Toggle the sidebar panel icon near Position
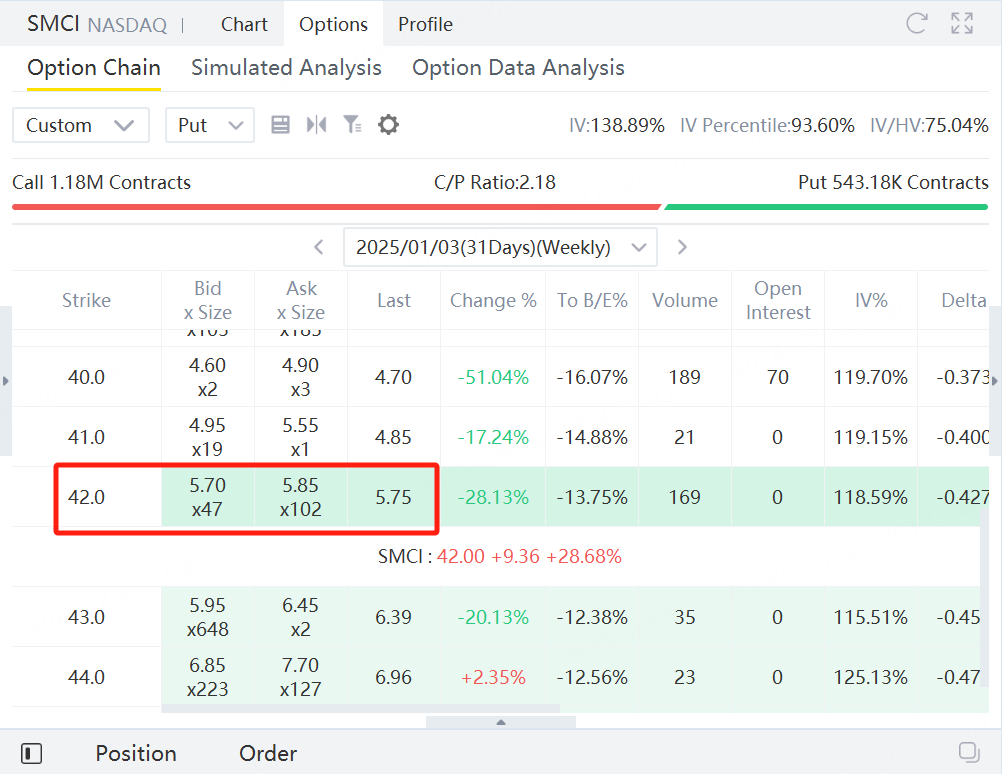 (31, 753)
